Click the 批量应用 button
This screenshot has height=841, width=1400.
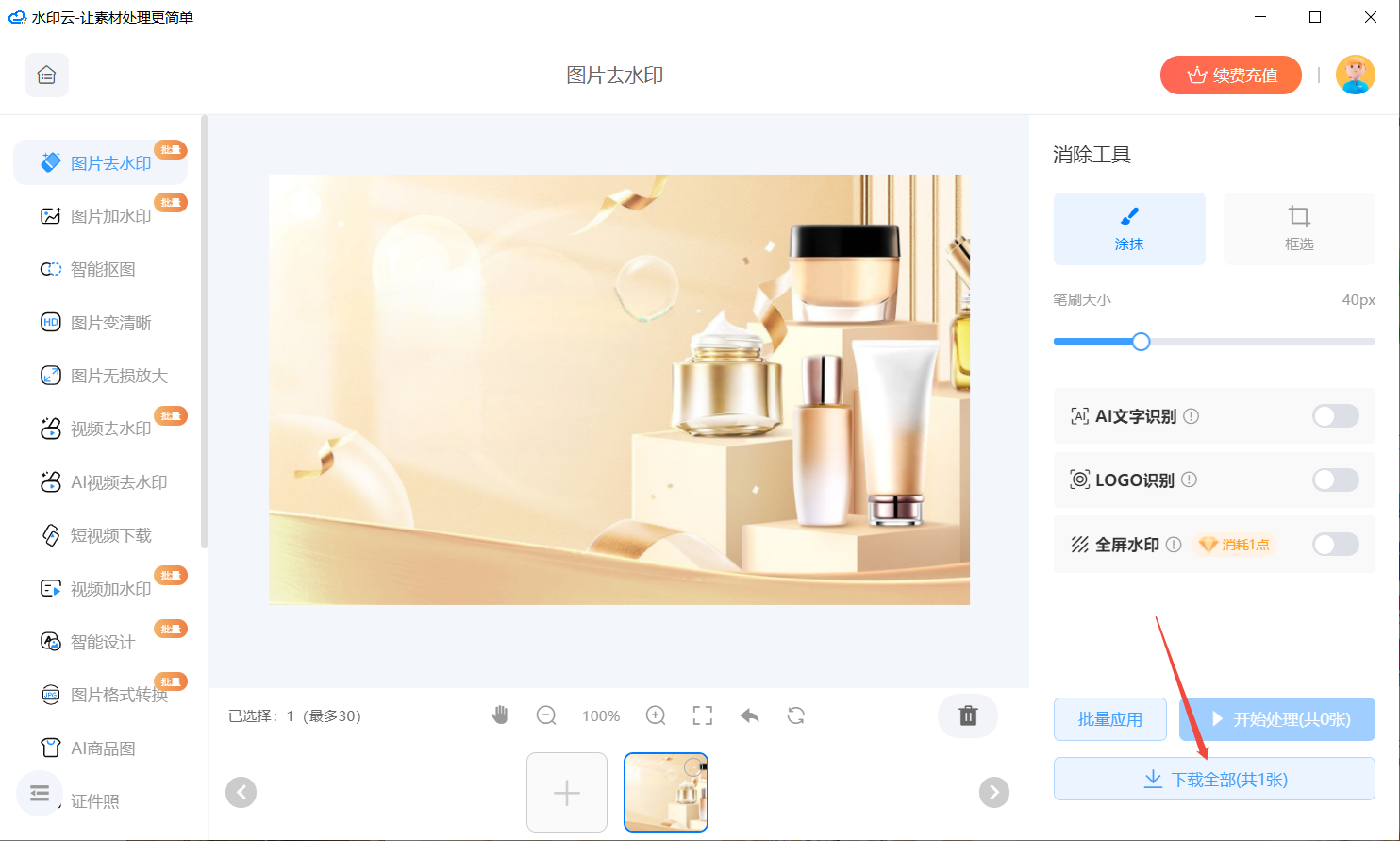point(1109,719)
